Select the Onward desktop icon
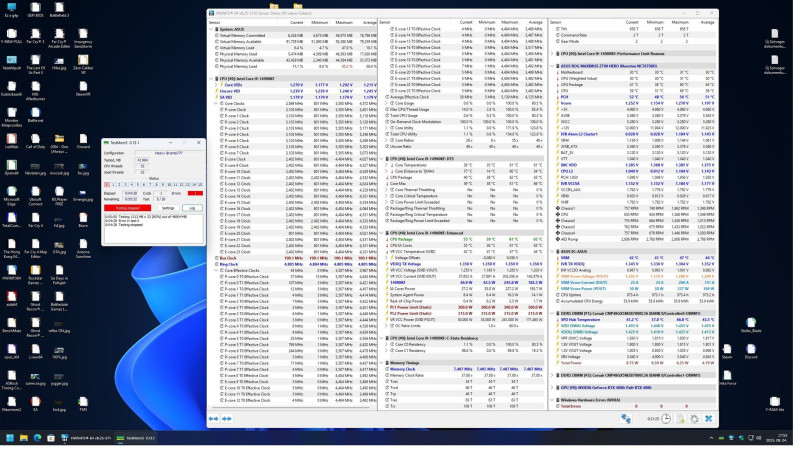 tap(83, 140)
